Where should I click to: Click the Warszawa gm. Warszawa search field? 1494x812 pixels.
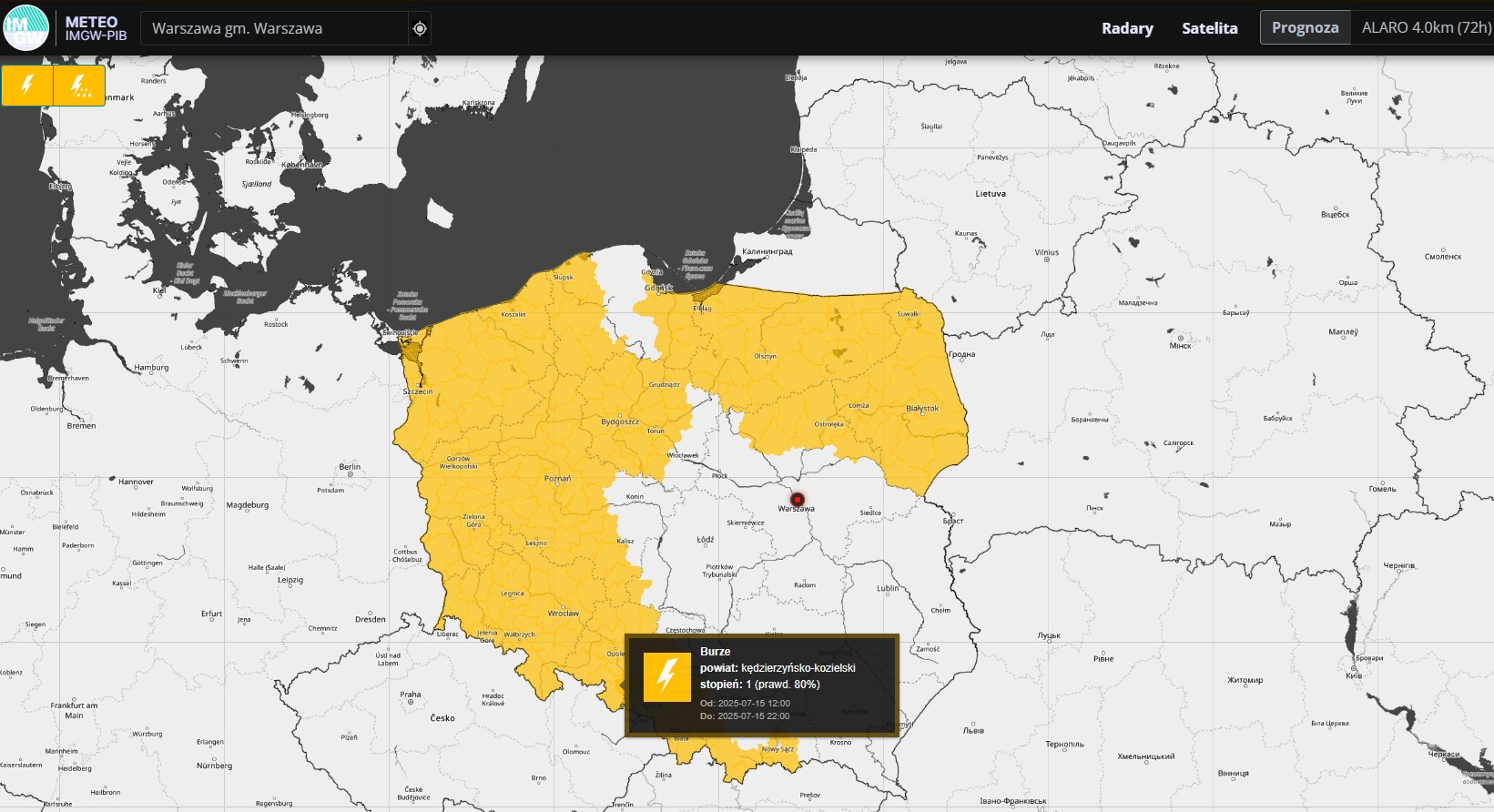pos(273,28)
